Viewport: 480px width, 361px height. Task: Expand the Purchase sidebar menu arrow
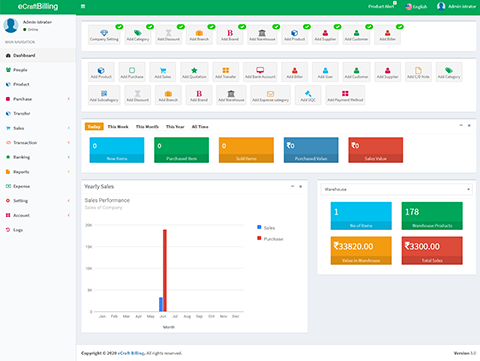click(69, 99)
